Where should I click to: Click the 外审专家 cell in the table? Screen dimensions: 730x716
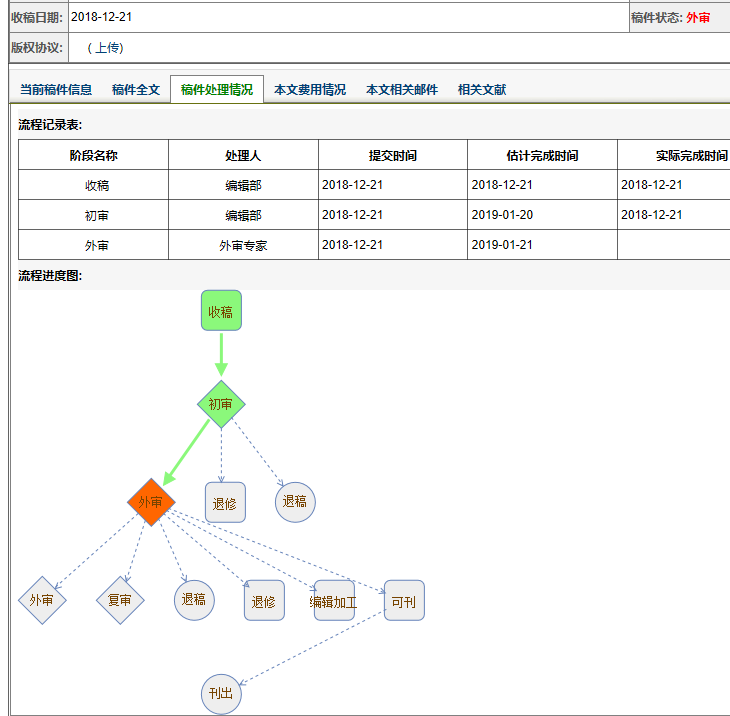click(x=243, y=245)
